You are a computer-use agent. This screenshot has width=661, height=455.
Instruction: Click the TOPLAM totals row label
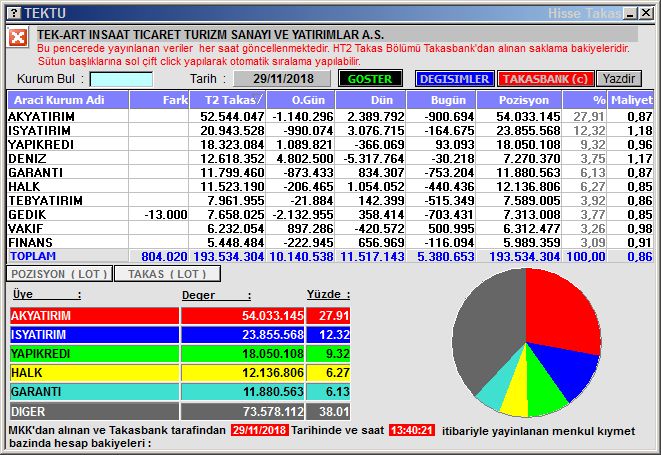(33, 256)
